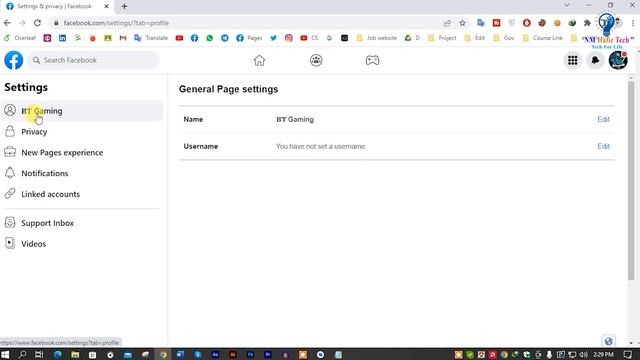Share this page icon in address bar
The image size is (640, 360).
447,23
